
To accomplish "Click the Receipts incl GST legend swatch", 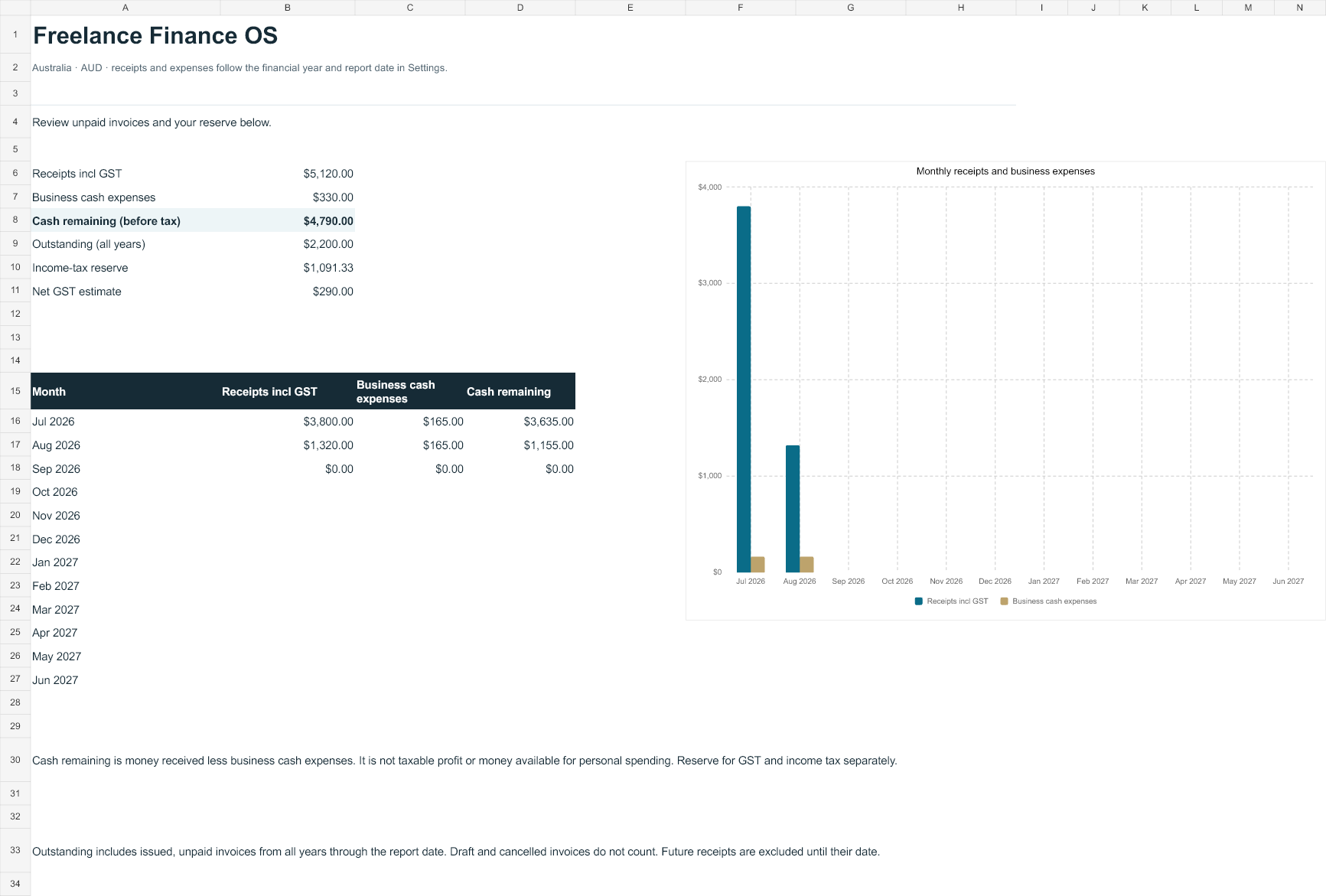I will click(x=919, y=601).
